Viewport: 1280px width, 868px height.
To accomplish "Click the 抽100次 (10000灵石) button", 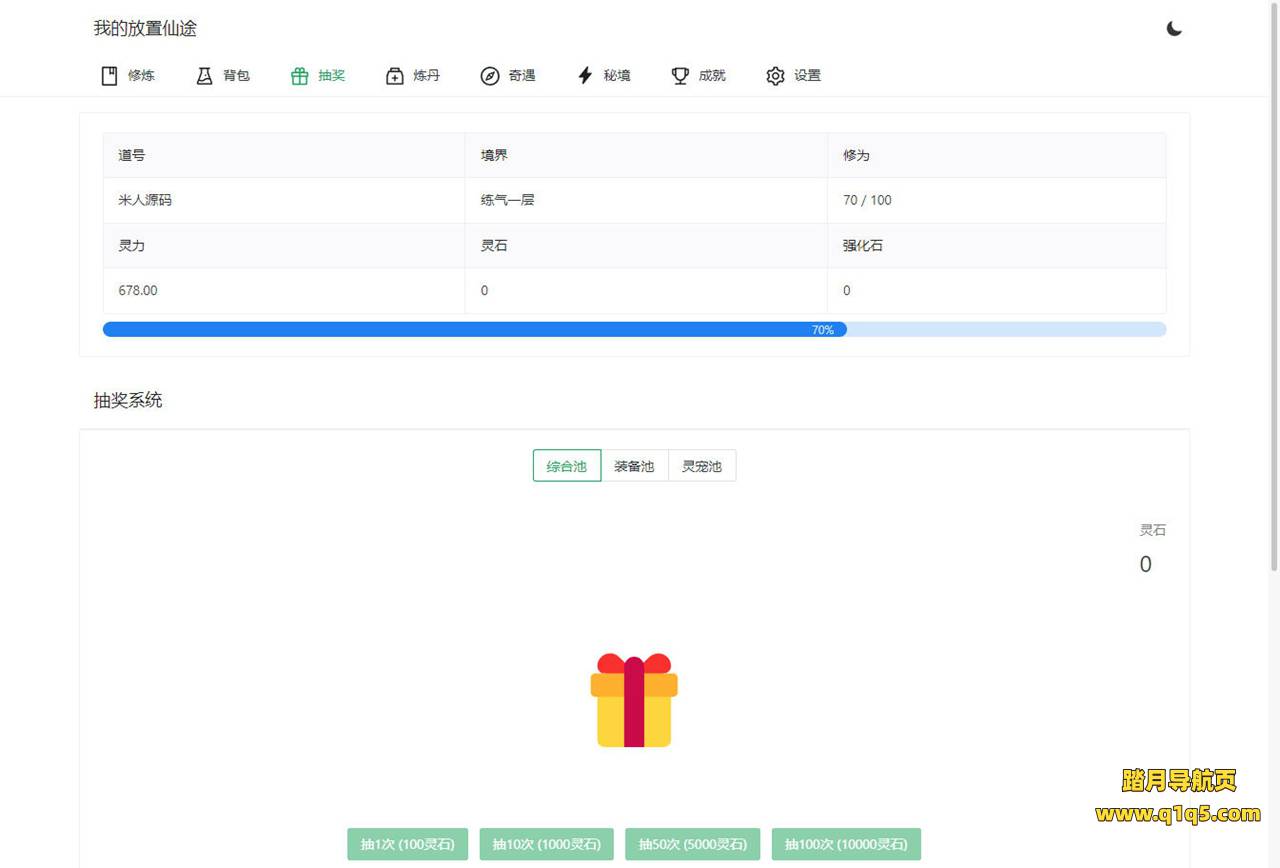I will click(846, 844).
